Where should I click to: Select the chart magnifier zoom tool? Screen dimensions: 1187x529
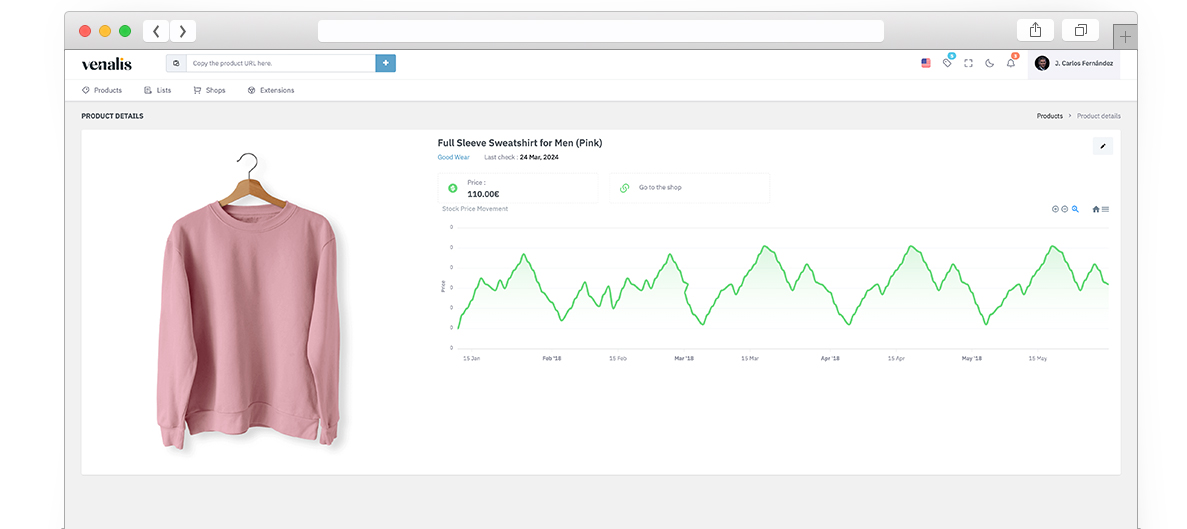[1076, 209]
